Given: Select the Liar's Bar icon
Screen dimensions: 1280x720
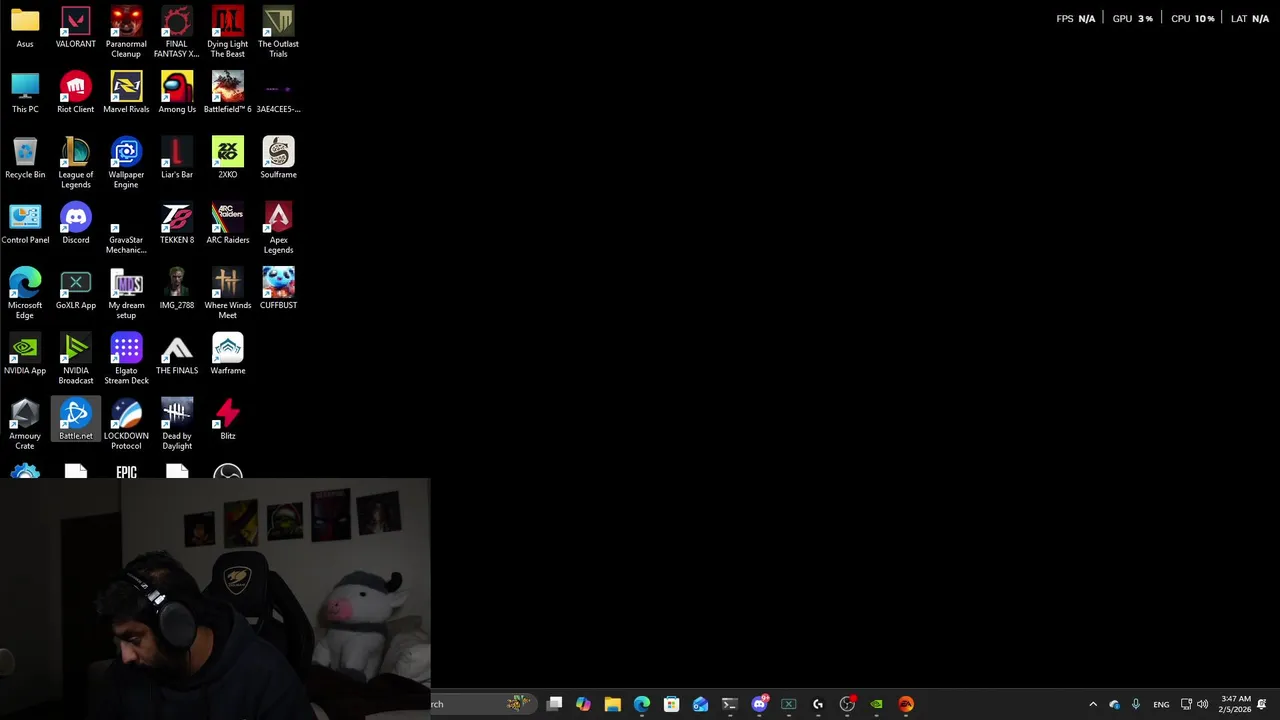Looking at the screenshot, I should pos(177,158).
